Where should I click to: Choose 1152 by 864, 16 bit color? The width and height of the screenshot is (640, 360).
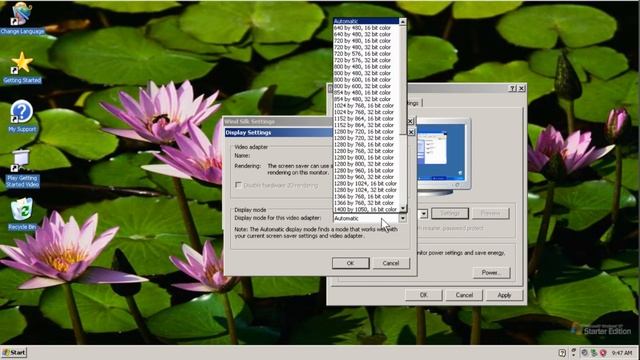coord(366,118)
